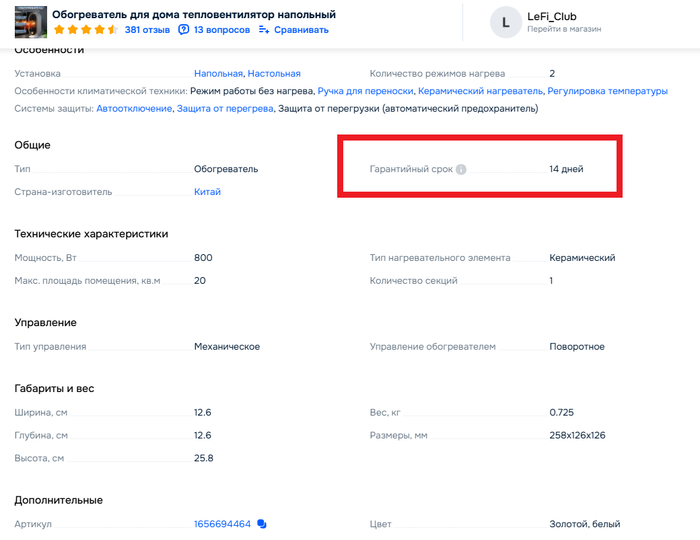Image resolution: width=700 pixels, height=540 pixels.
Task: Click the article number 1656694464
Action: click(222, 524)
